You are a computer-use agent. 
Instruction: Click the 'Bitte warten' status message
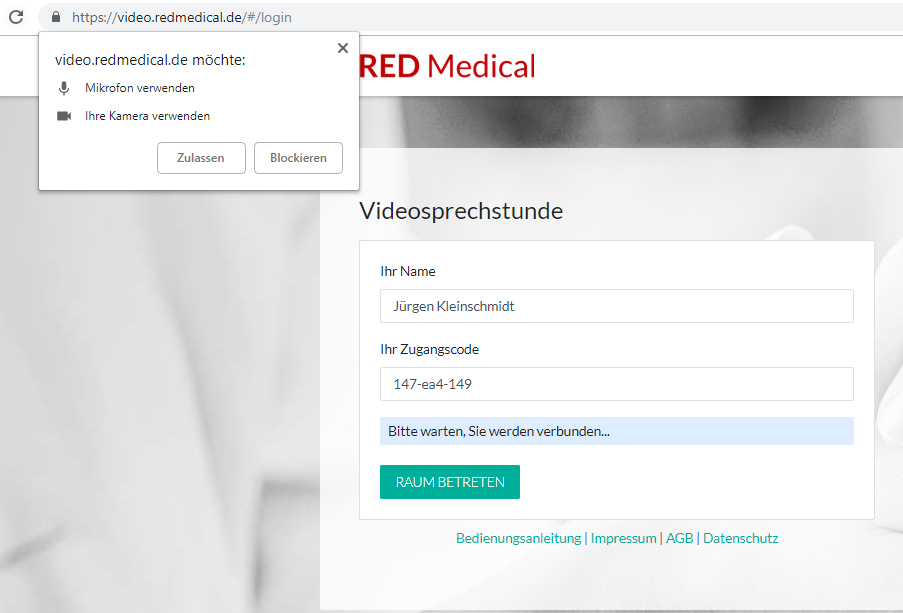click(x=499, y=431)
